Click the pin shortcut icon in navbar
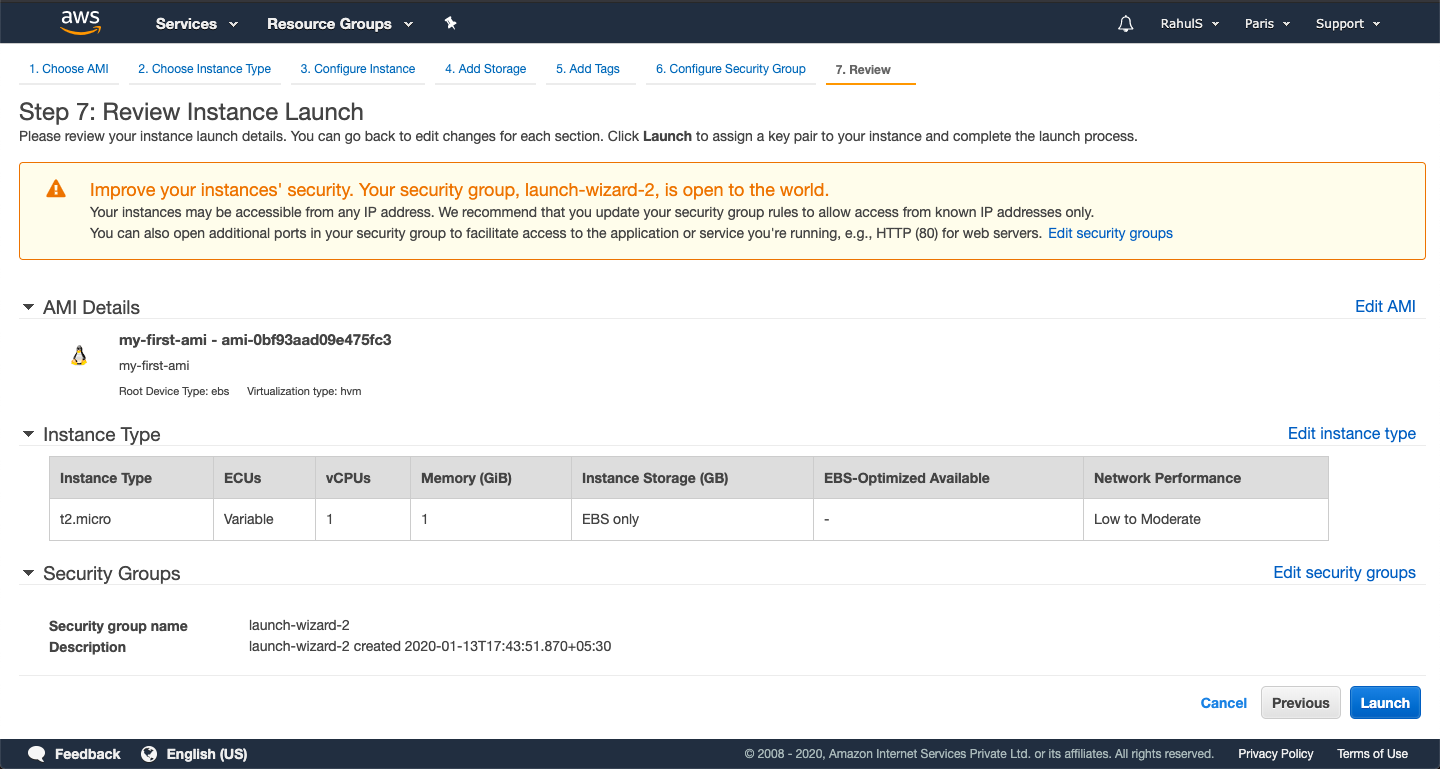Viewport: 1440px width, 769px height. coord(450,22)
